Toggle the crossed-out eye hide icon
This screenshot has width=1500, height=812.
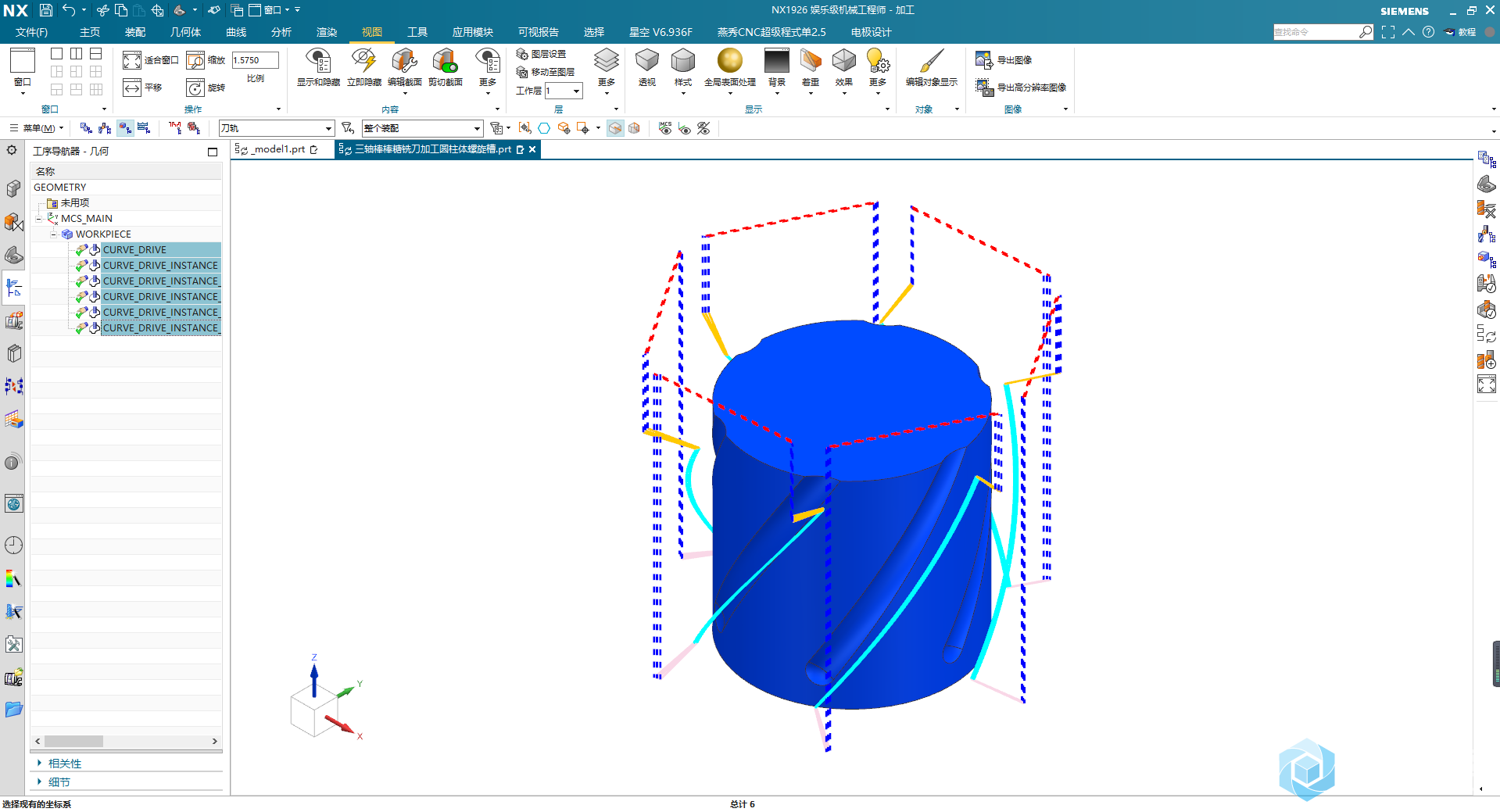pyautogui.click(x=703, y=128)
